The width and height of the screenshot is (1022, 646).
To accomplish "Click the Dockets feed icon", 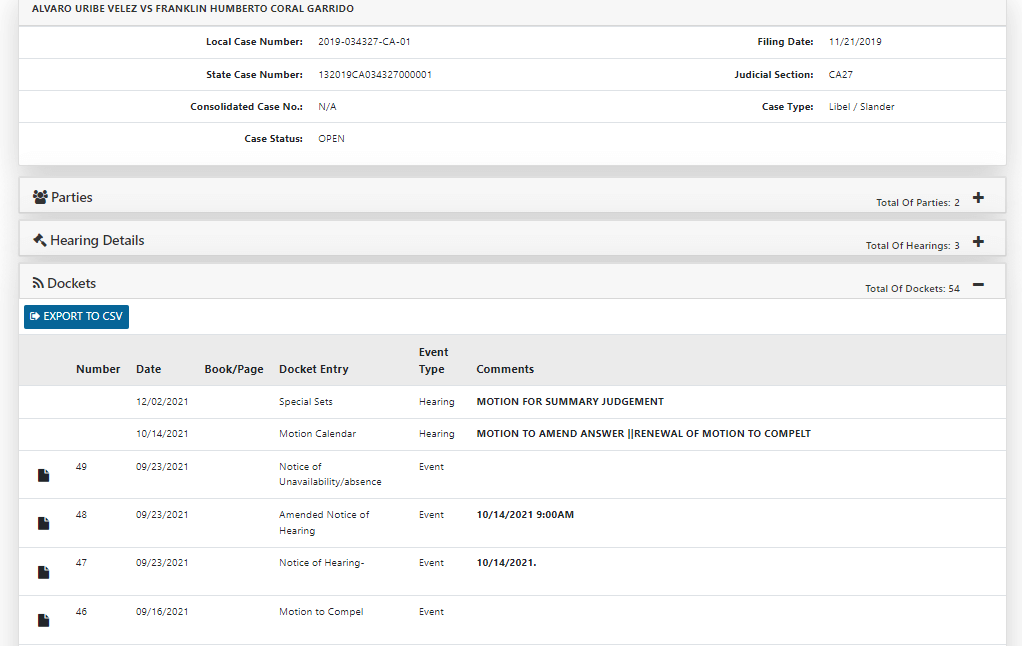I will coord(38,284).
